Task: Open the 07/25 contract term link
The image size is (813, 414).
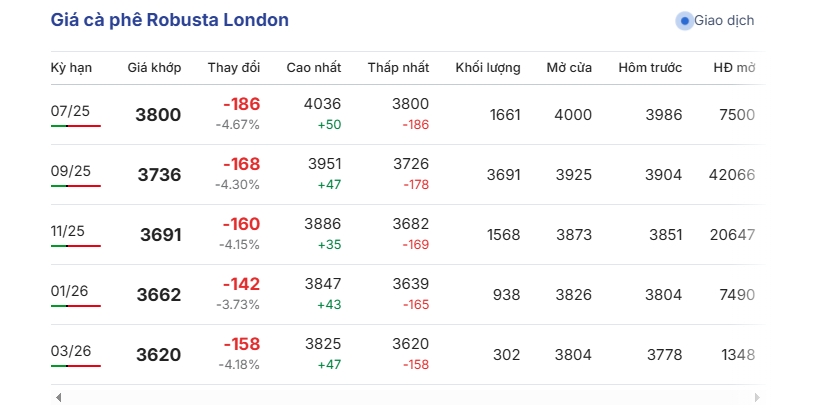Action: tap(70, 111)
